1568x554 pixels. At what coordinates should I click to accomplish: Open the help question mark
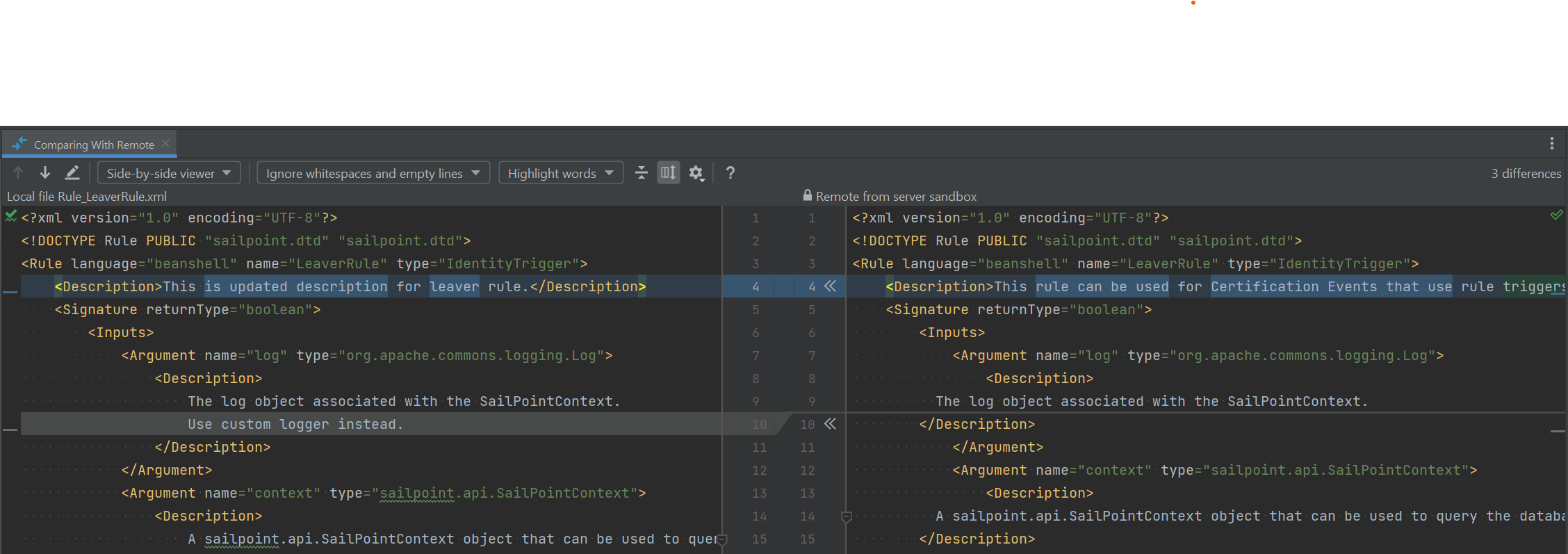(730, 173)
